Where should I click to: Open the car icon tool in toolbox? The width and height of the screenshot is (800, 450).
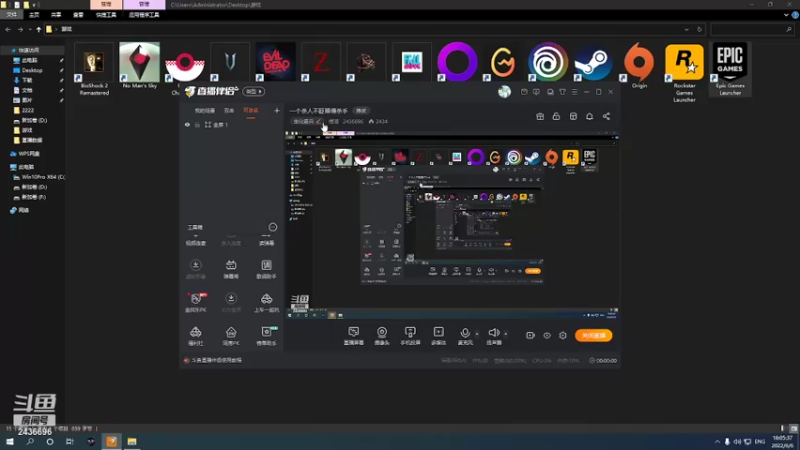click(266, 303)
